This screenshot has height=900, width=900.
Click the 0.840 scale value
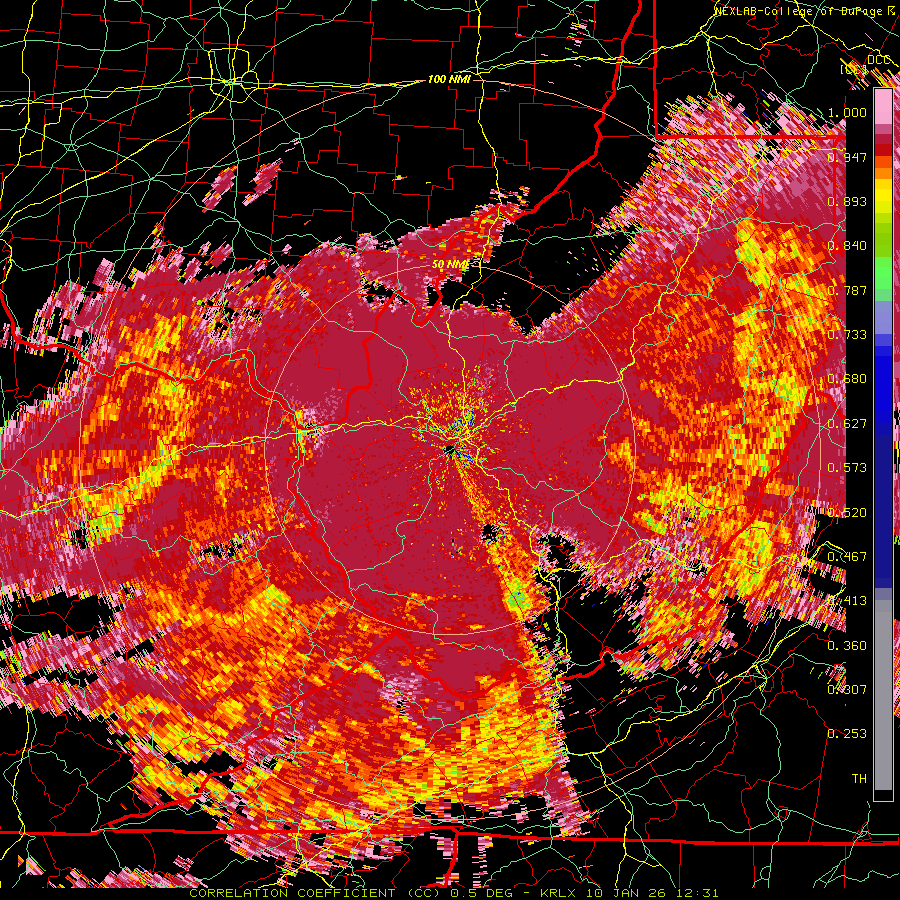(847, 246)
